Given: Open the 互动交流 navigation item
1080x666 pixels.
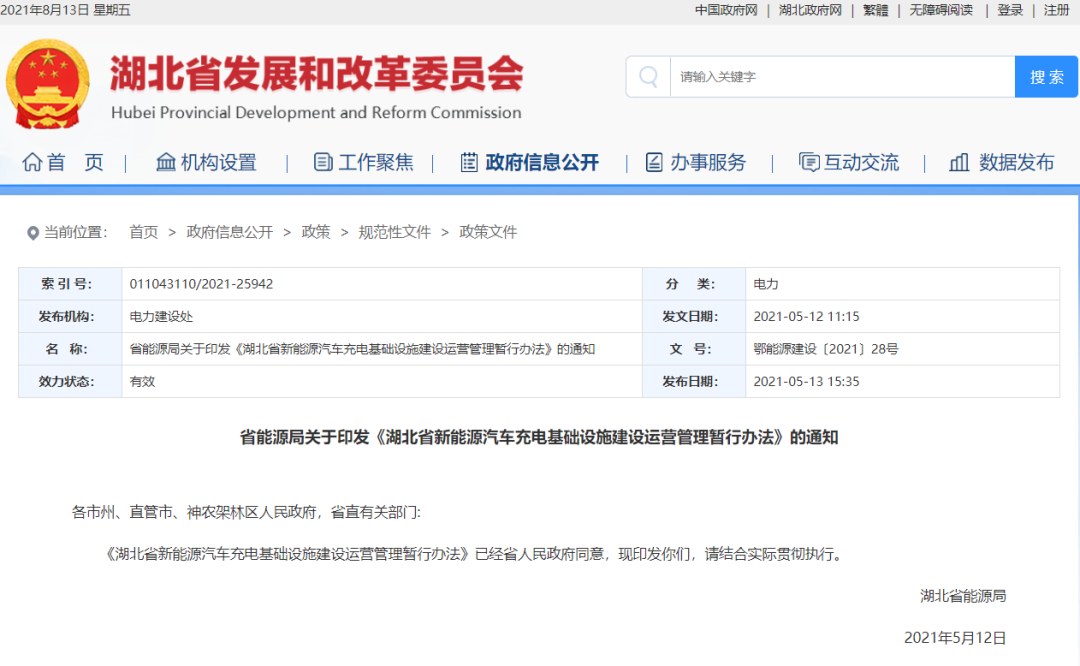Looking at the screenshot, I should [x=849, y=163].
